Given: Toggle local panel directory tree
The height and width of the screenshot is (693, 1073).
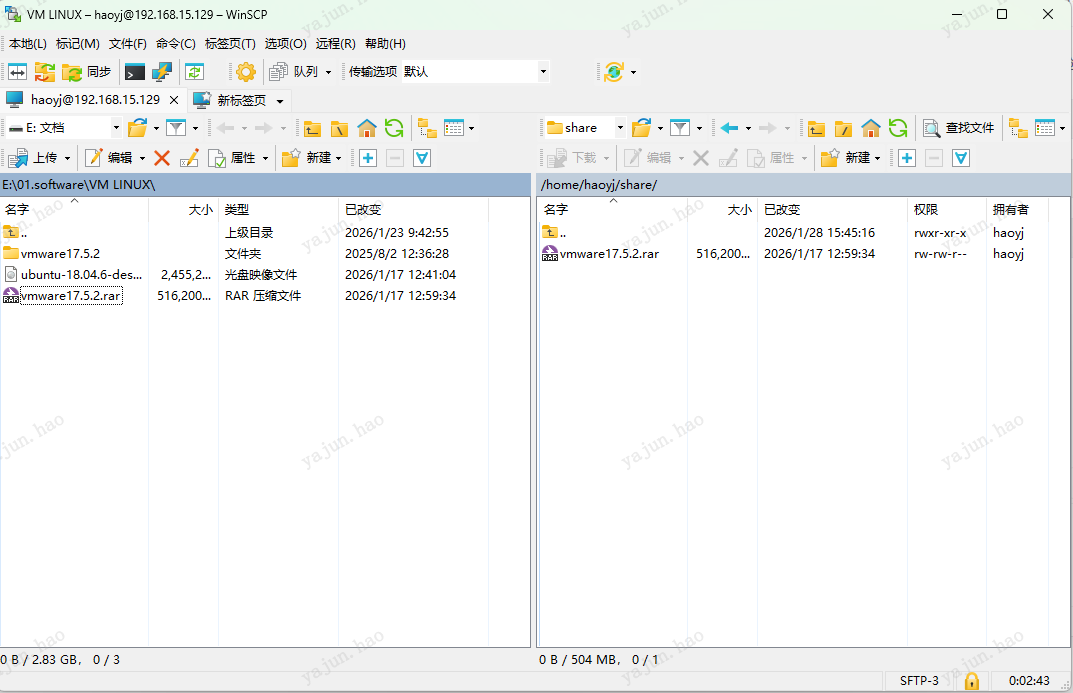Looking at the screenshot, I should pos(428,128).
